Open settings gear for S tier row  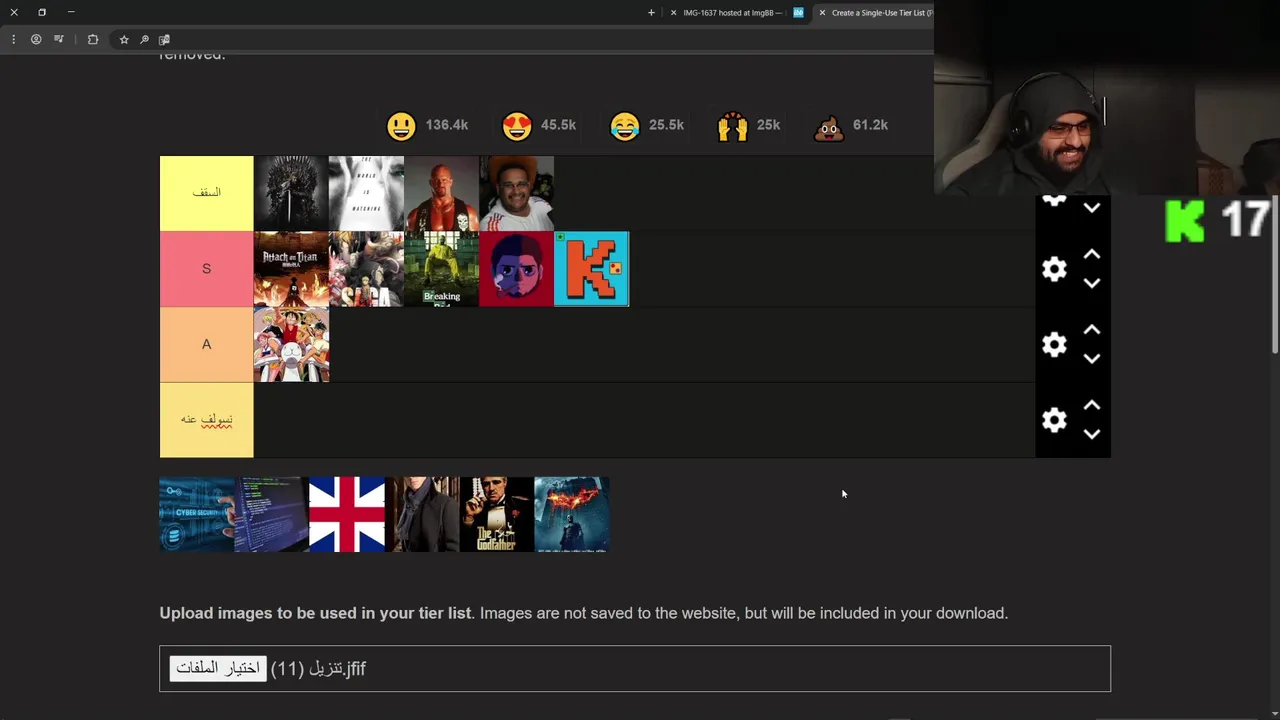[x=1054, y=269]
